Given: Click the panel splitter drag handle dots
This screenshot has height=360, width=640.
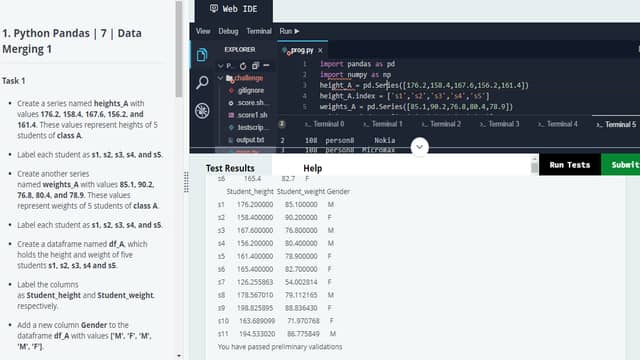Looking at the screenshot, I should pyautogui.click(x=186, y=182).
